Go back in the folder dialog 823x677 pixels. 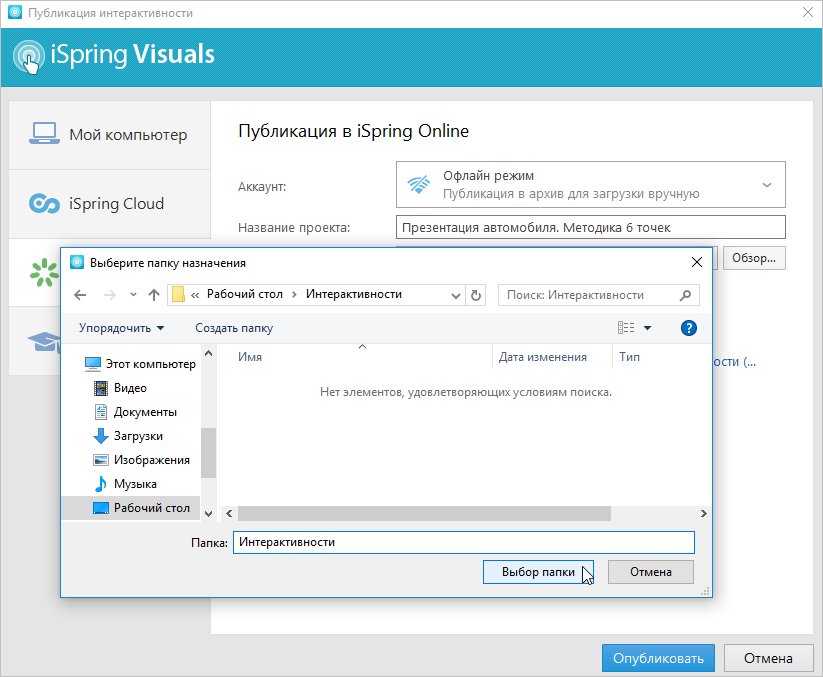pyautogui.click(x=80, y=295)
